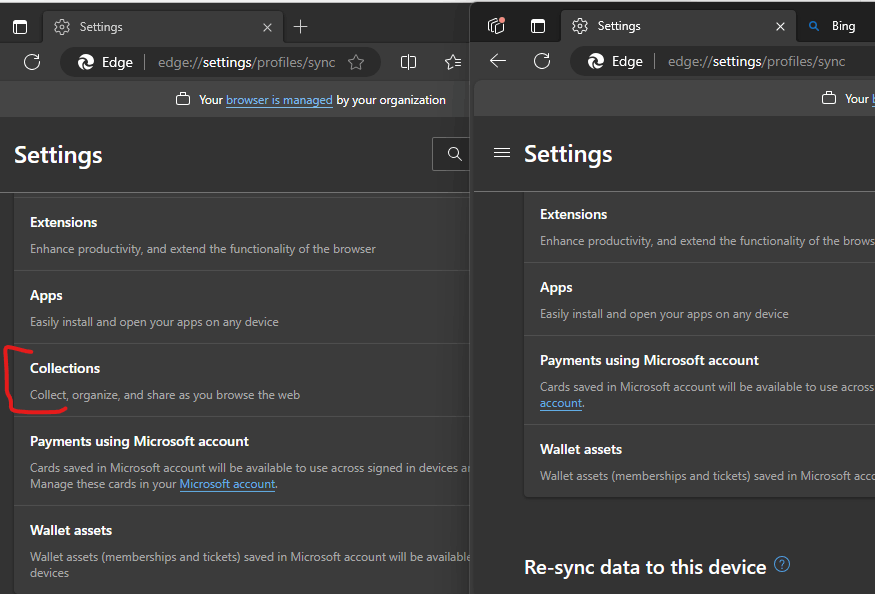Open the favorites list icon
This screenshot has width=875, height=594.
point(453,61)
